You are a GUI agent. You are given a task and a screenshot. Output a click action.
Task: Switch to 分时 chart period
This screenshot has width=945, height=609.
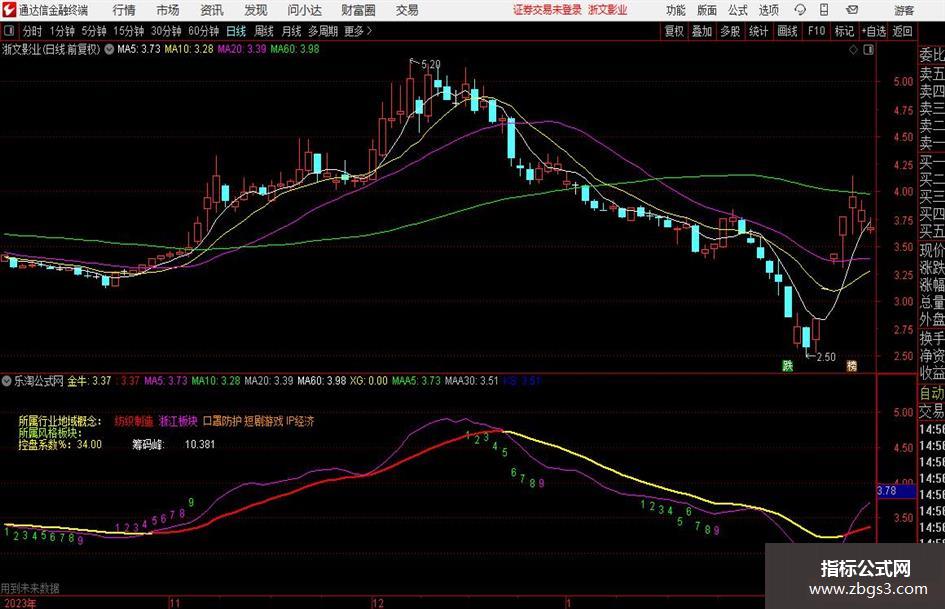click(x=33, y=31)
